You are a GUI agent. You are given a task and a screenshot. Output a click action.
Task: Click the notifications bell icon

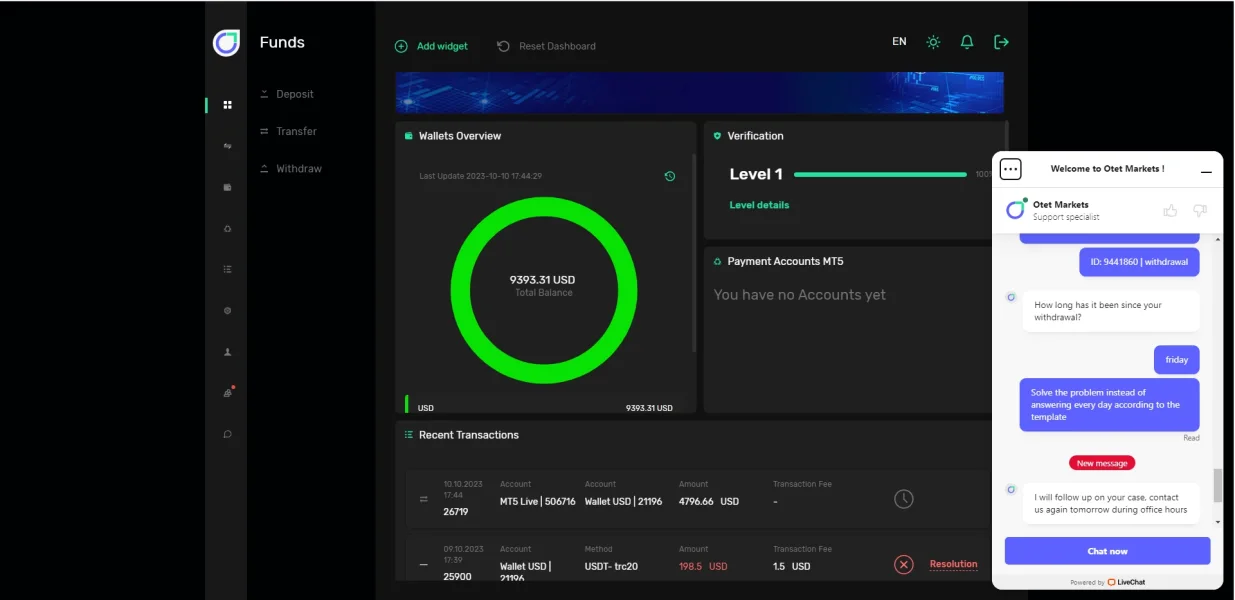tap(967, 42)
